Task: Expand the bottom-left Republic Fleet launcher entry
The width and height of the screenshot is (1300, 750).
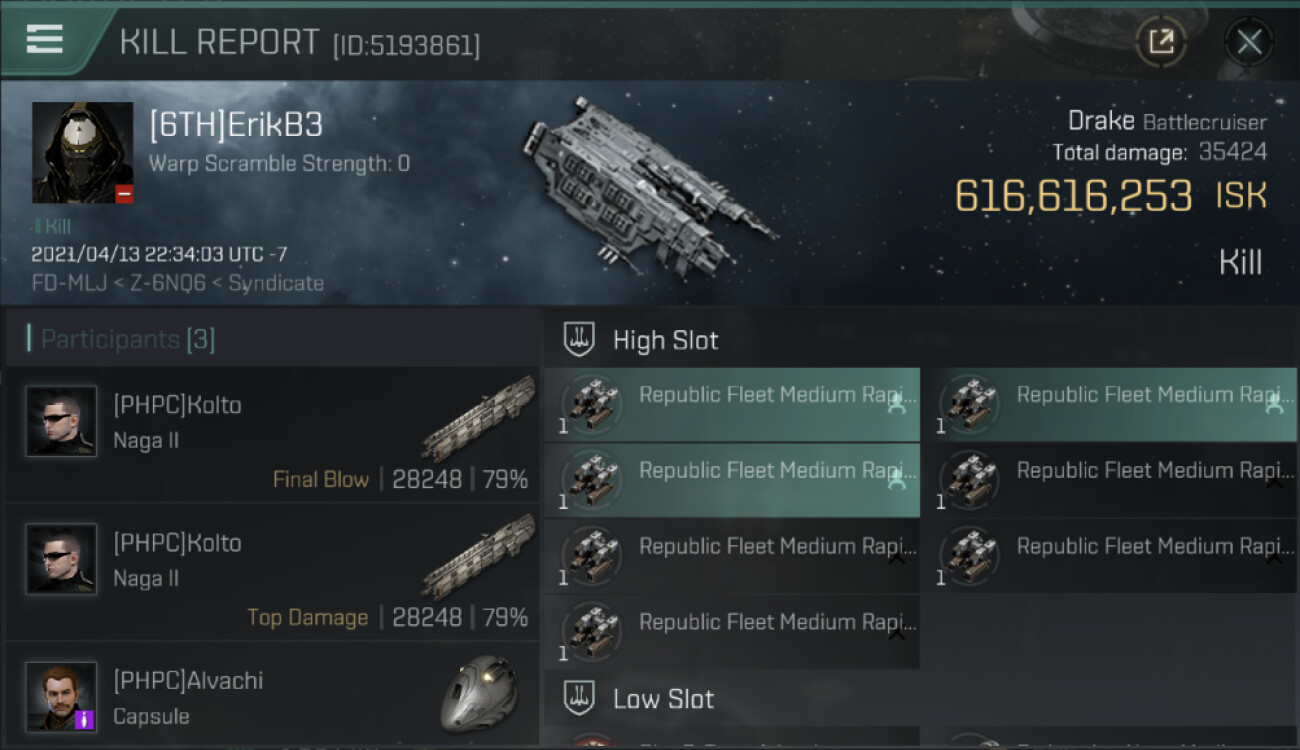Action: pyautogui.click(x=897, y=635)
